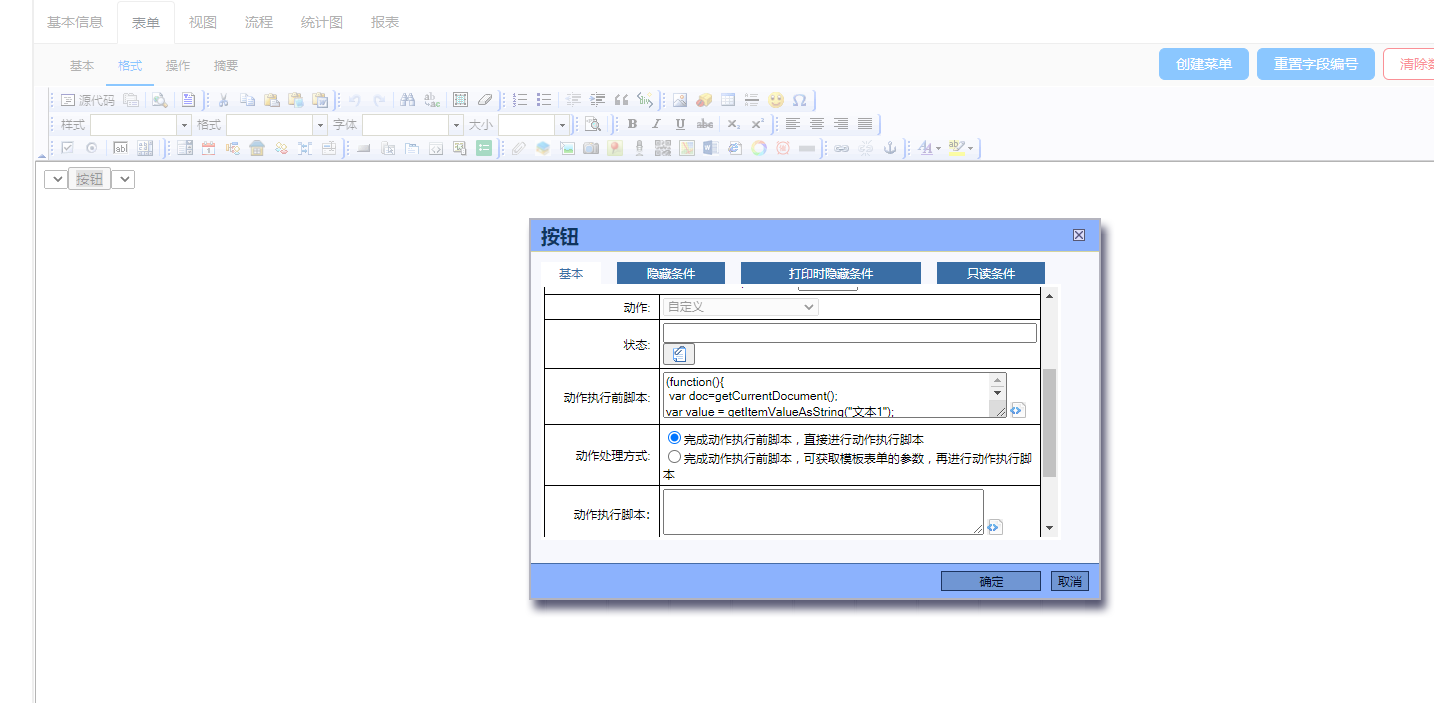
Task: Insert a bulleted list
Action: (544, 100)
